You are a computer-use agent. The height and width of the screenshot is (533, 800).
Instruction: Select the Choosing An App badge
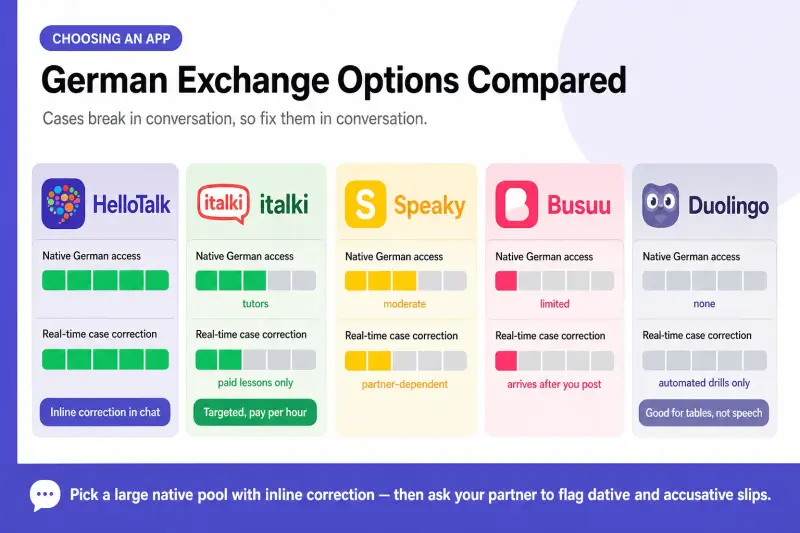(111, 38)
